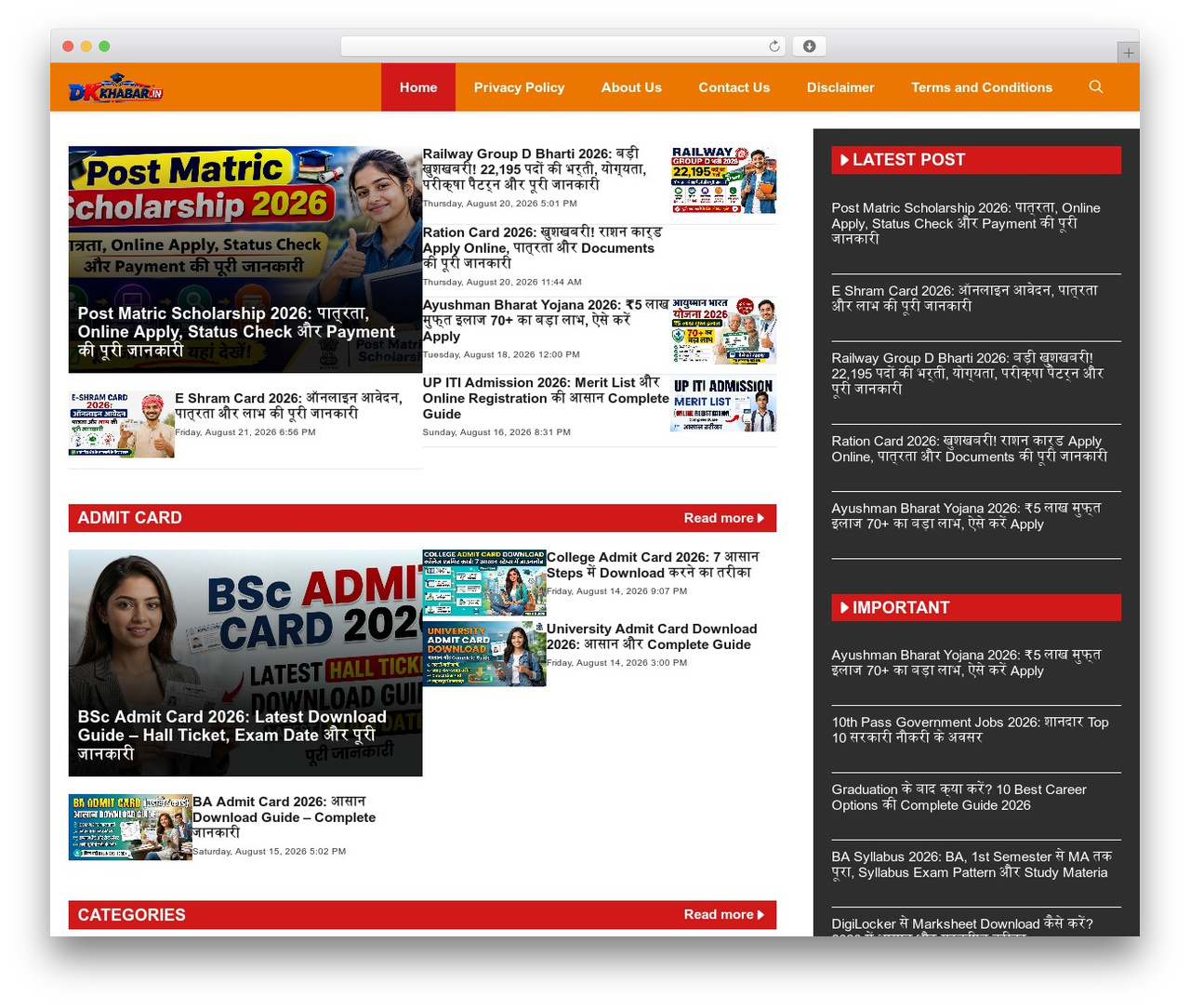
Task: Open 10th Pass Government Jobs 2026 link
Action: click(970, 729)
